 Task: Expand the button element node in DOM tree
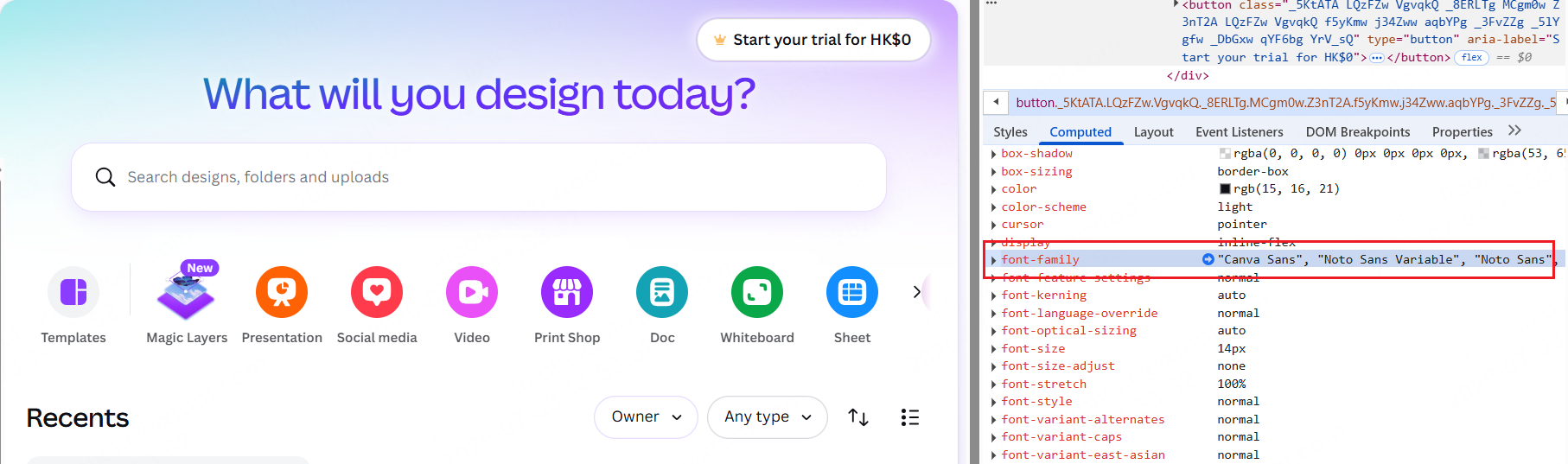(x=1176, y=5)
